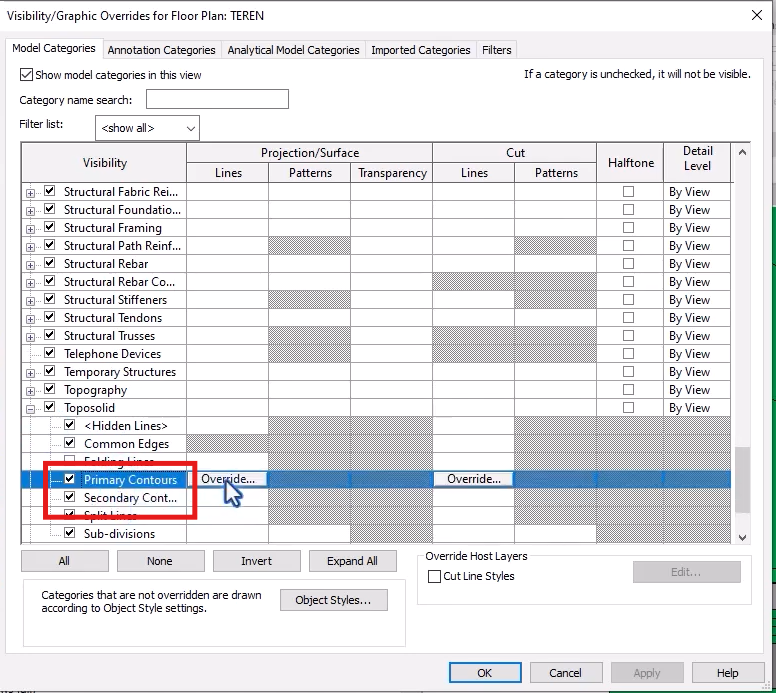This screenshot has width=776, height=693.
Task: Expand the Structural Framing category tree
Action: click(30, 228)
